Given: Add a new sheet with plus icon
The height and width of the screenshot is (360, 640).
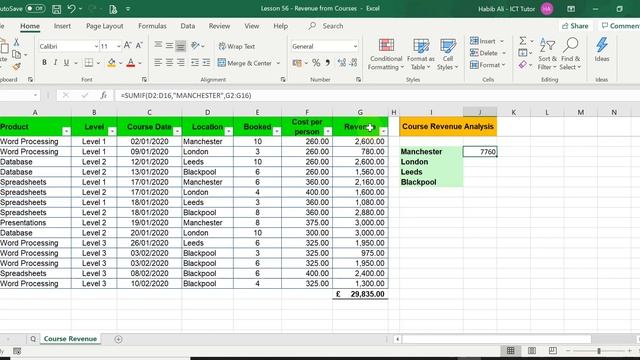Looking at the screenshot, I should click(x=118, y=339).
